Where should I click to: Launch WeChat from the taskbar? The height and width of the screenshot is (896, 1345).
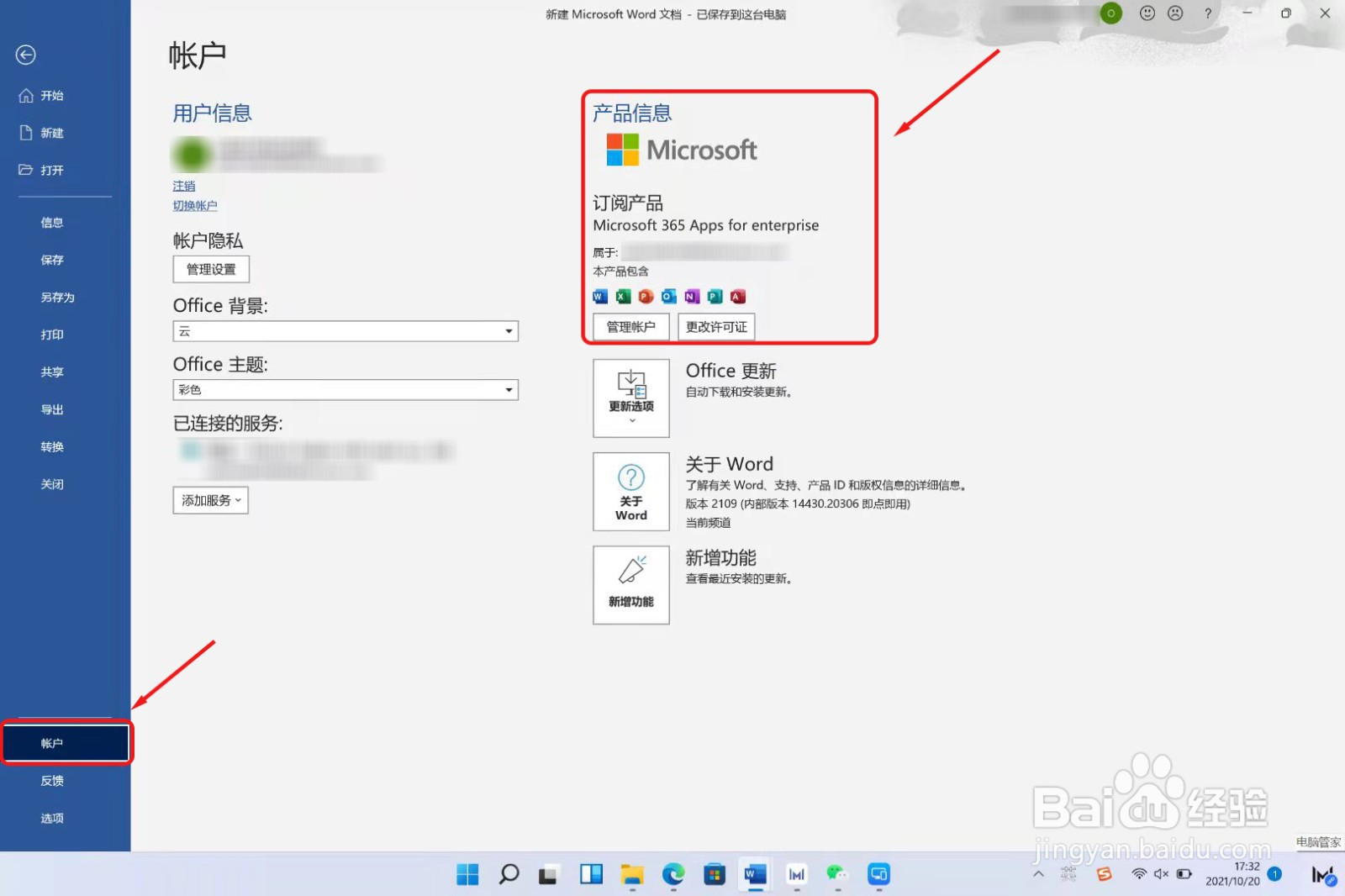coord(836,874)
